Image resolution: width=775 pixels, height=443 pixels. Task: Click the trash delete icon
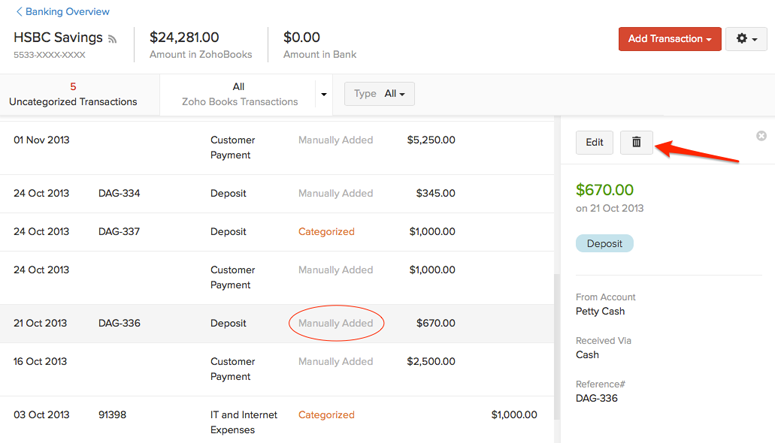(636, 142)
